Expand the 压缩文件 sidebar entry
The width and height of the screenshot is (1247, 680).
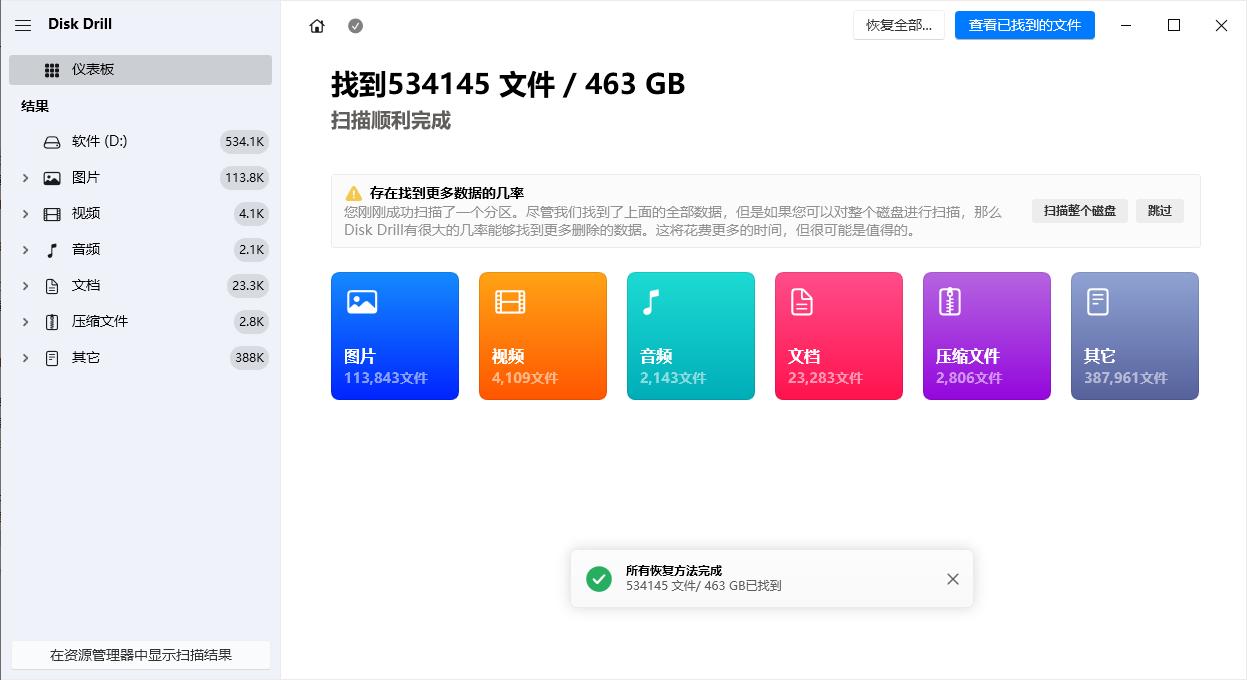25,321
